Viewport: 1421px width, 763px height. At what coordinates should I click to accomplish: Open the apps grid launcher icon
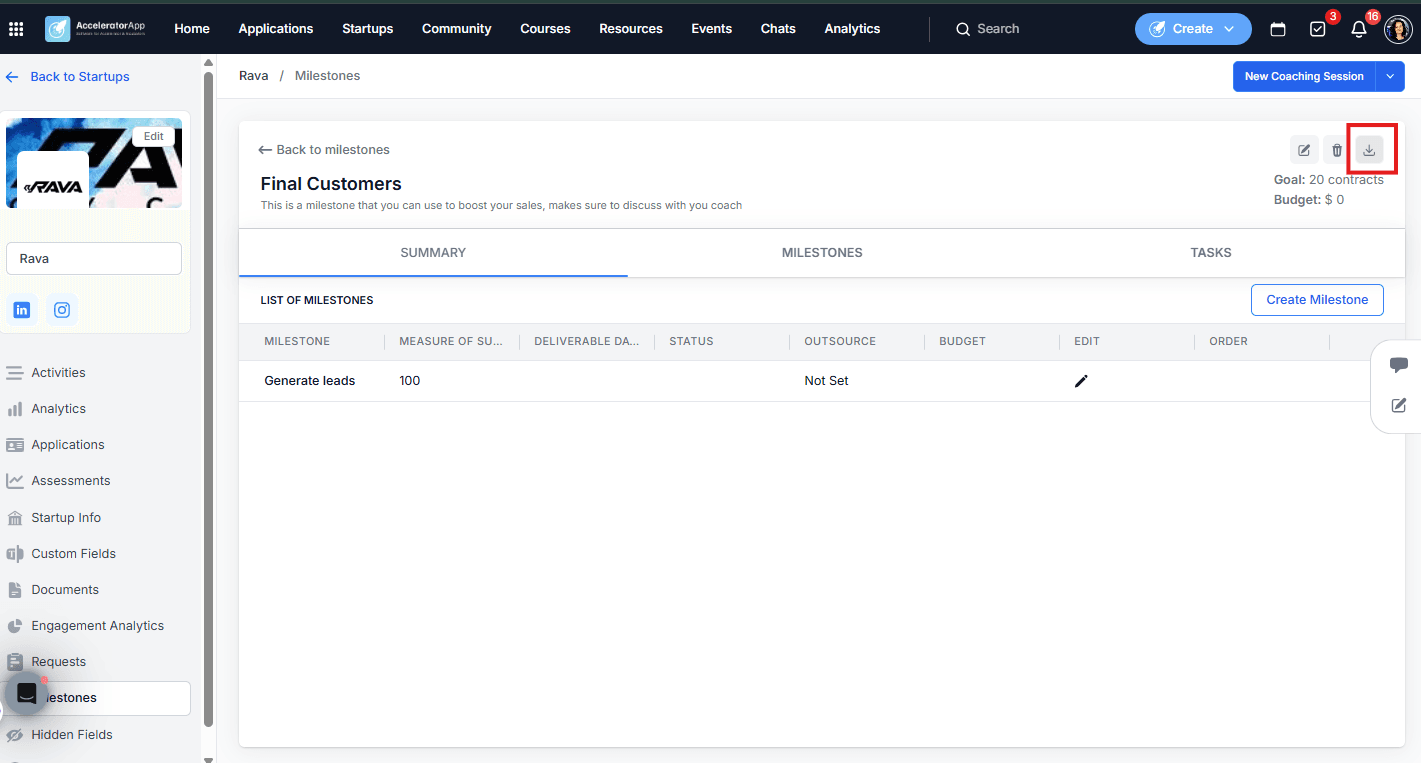point(16,29)
